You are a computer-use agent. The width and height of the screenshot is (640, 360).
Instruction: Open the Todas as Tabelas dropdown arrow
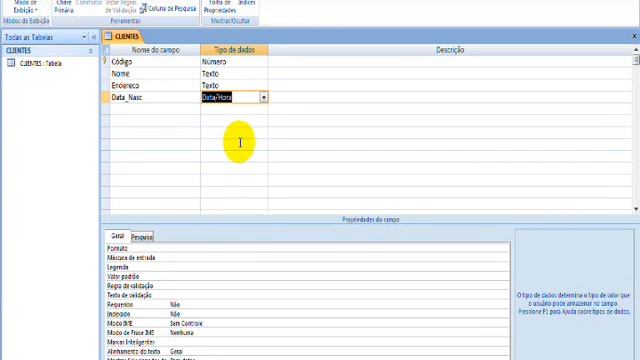coord(84,37)
